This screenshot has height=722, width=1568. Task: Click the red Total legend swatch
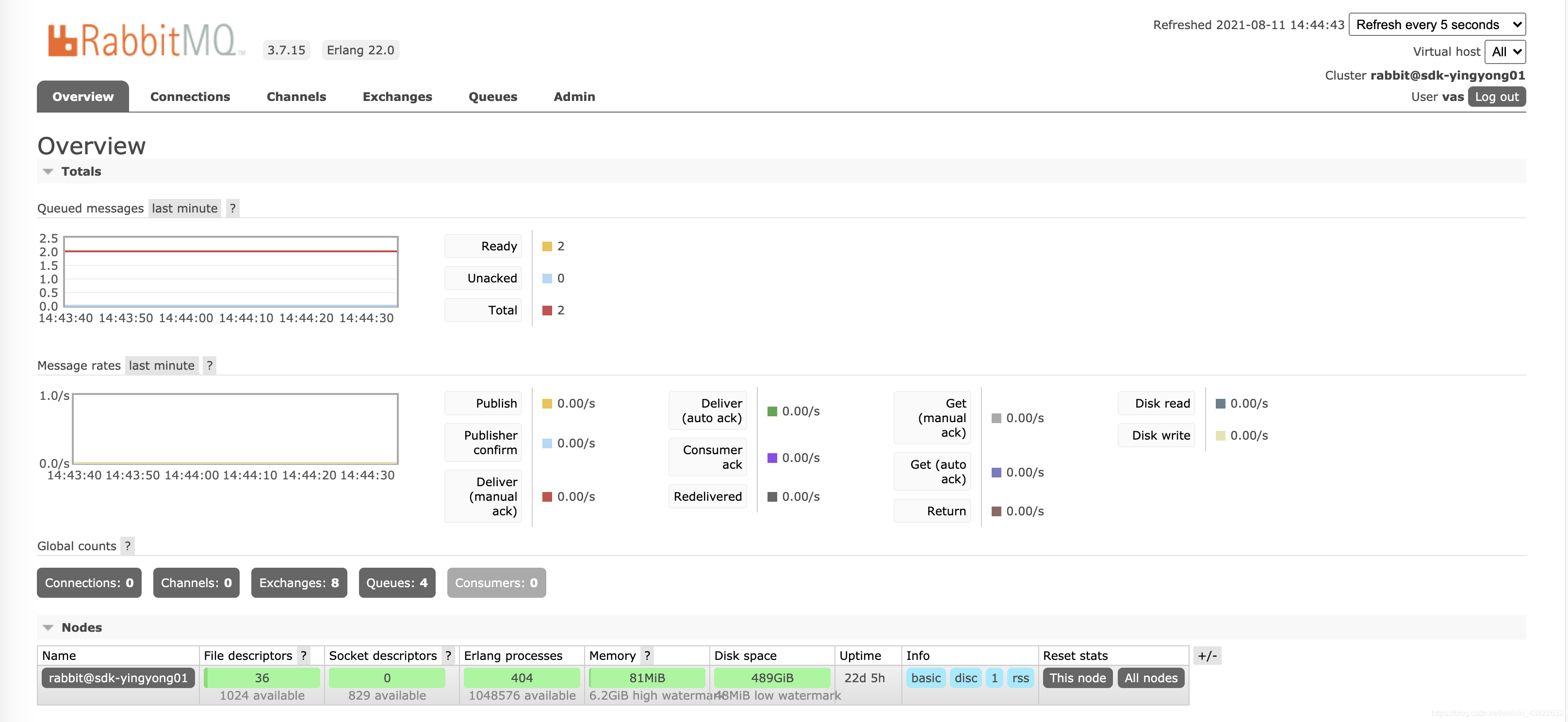(x=547, y=311)
